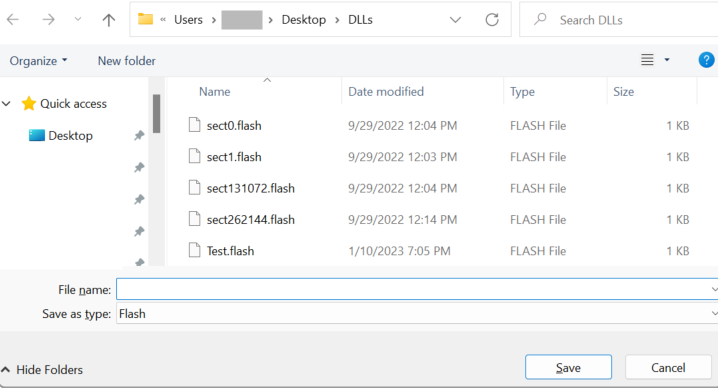The height and width of the screenshot is (388, 718).
Task: Click the file icon of sect131072.flash
Action: tap(195, 188)
